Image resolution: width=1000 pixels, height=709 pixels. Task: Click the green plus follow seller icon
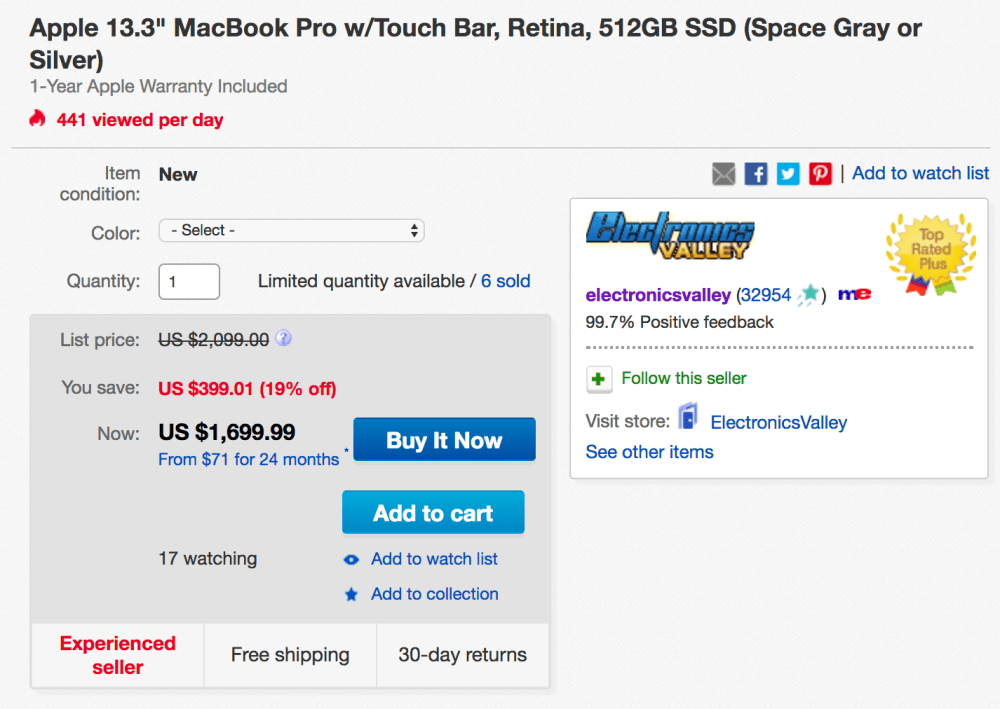(x=598, y=379)
